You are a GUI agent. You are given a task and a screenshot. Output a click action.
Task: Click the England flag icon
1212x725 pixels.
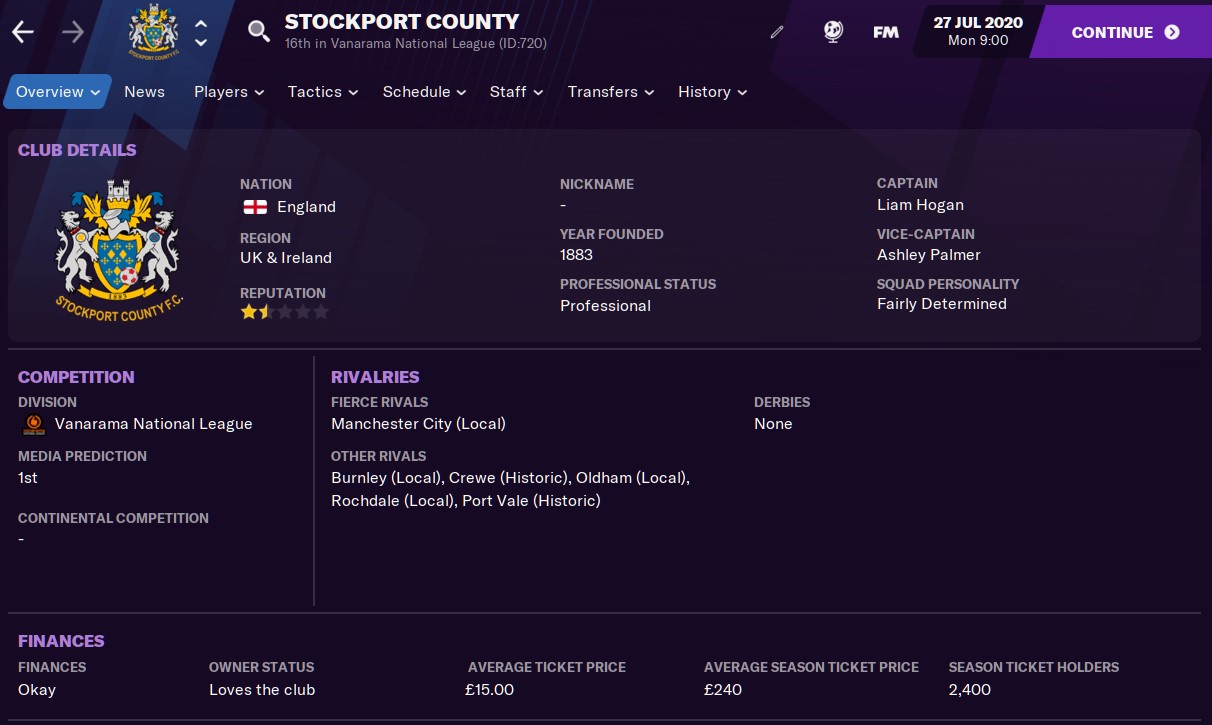point(255,207)
